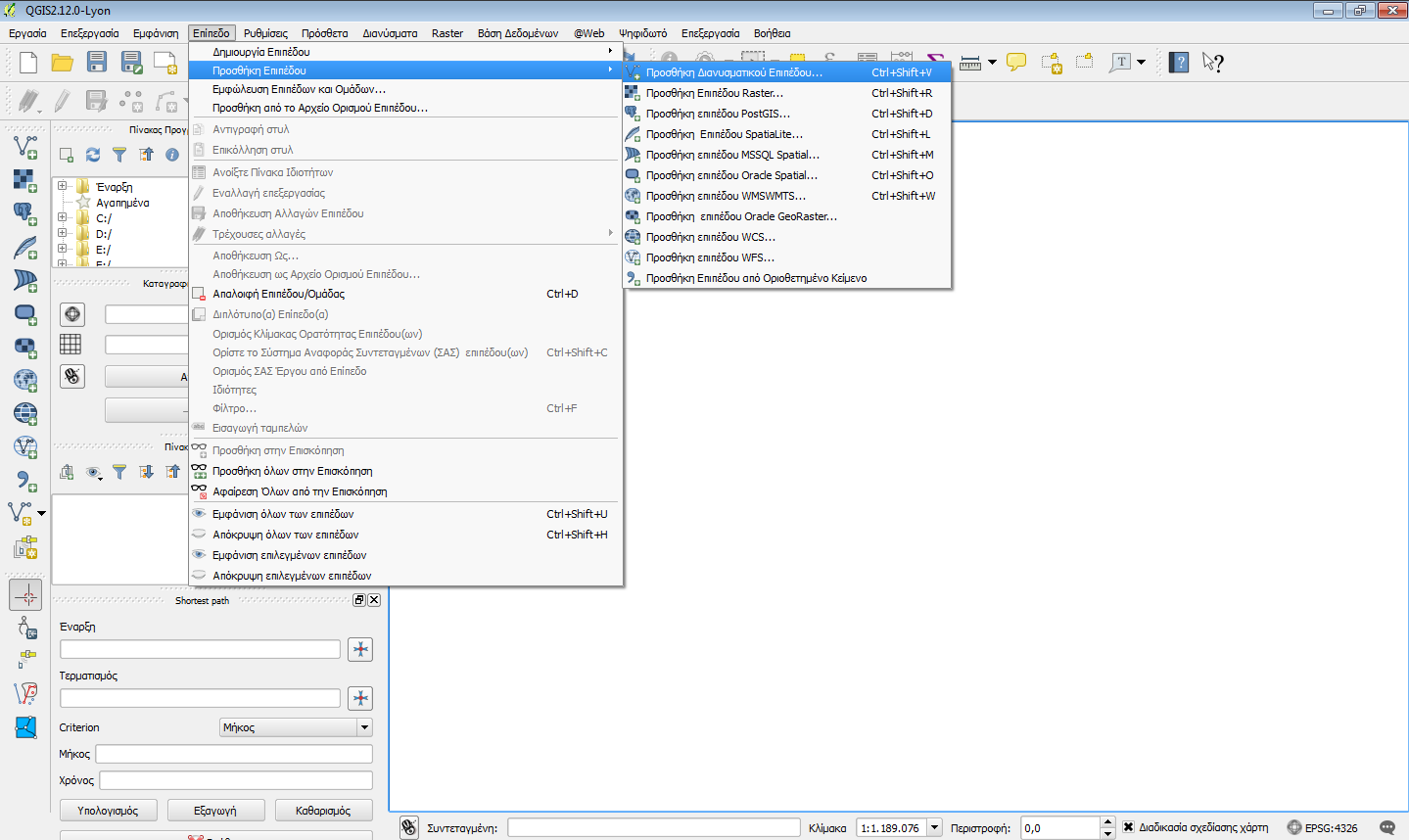
Task: Click the Καθαρισμός button
Action: [x=323, y=811]
